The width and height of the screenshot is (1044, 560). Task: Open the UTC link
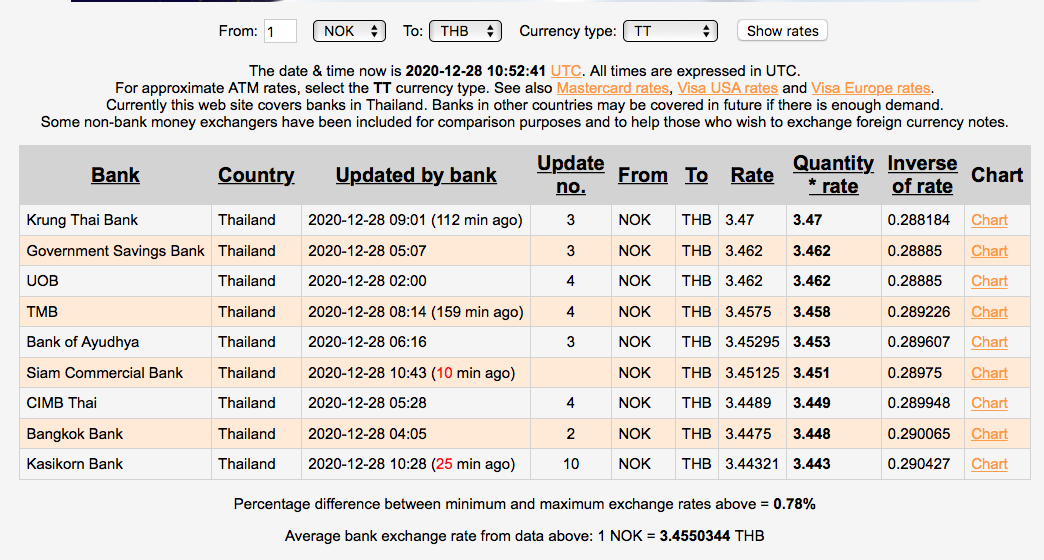(x=565, y=71)
